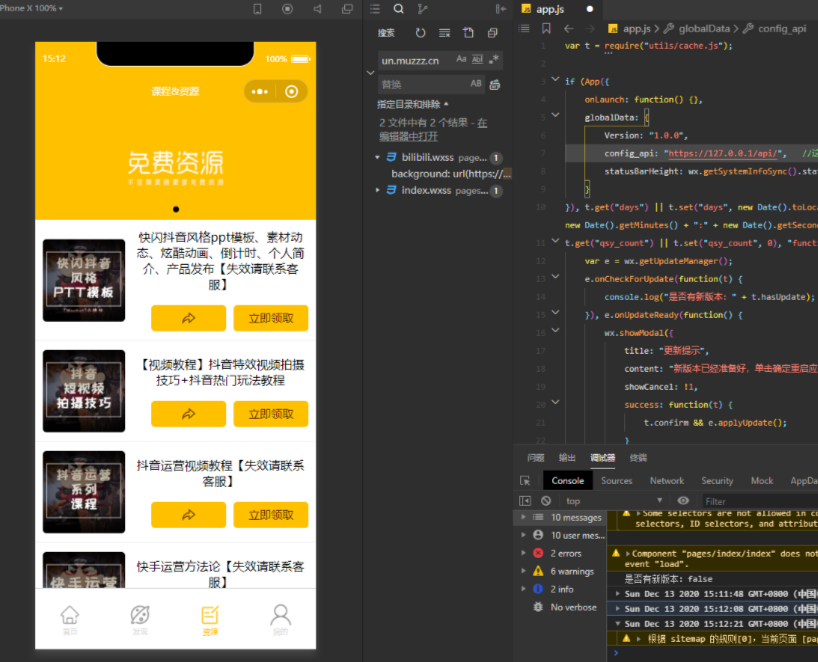Activate the inspect element picker icon
This screenshot has width=818, height=662.
tap(525, 480)
